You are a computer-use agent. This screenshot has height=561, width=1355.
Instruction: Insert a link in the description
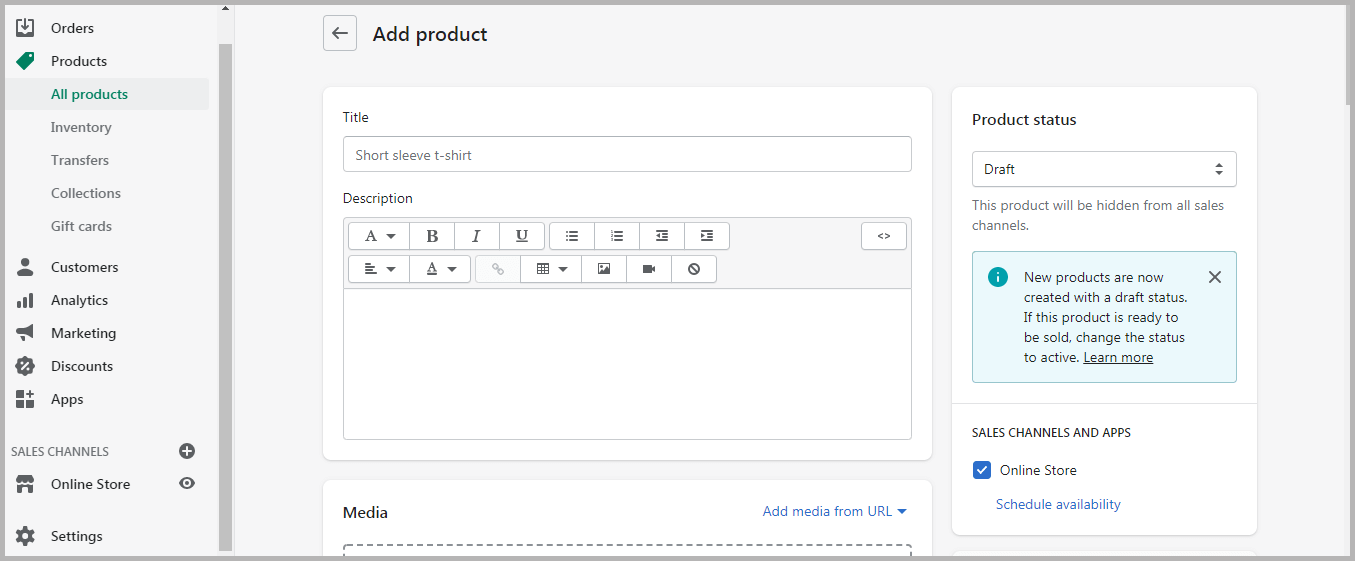click(x=498, y=269)
